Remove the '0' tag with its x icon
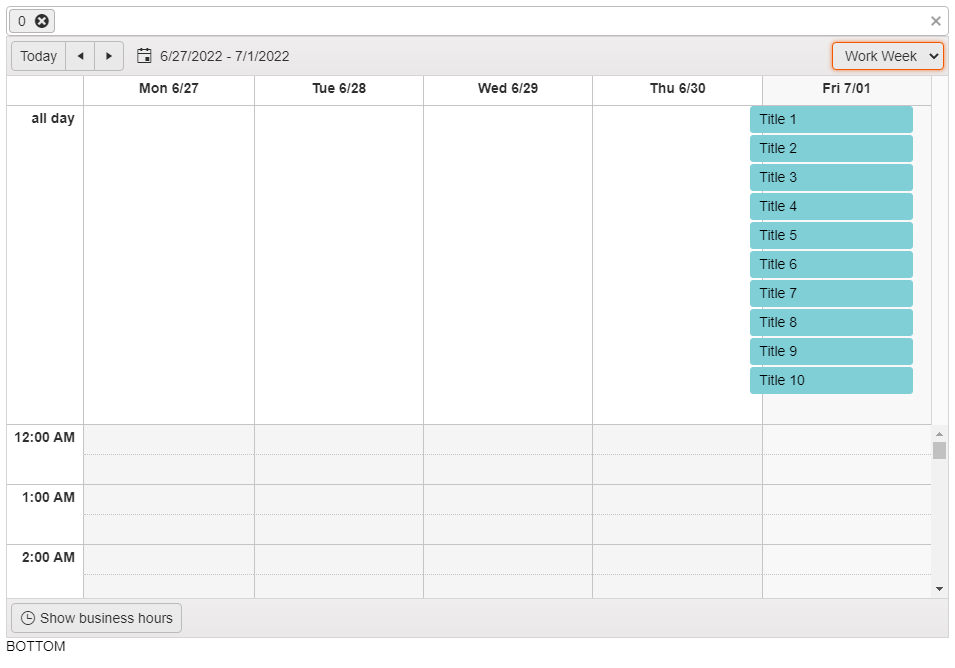This screenshot has width=955, height=668. (41, 21)
